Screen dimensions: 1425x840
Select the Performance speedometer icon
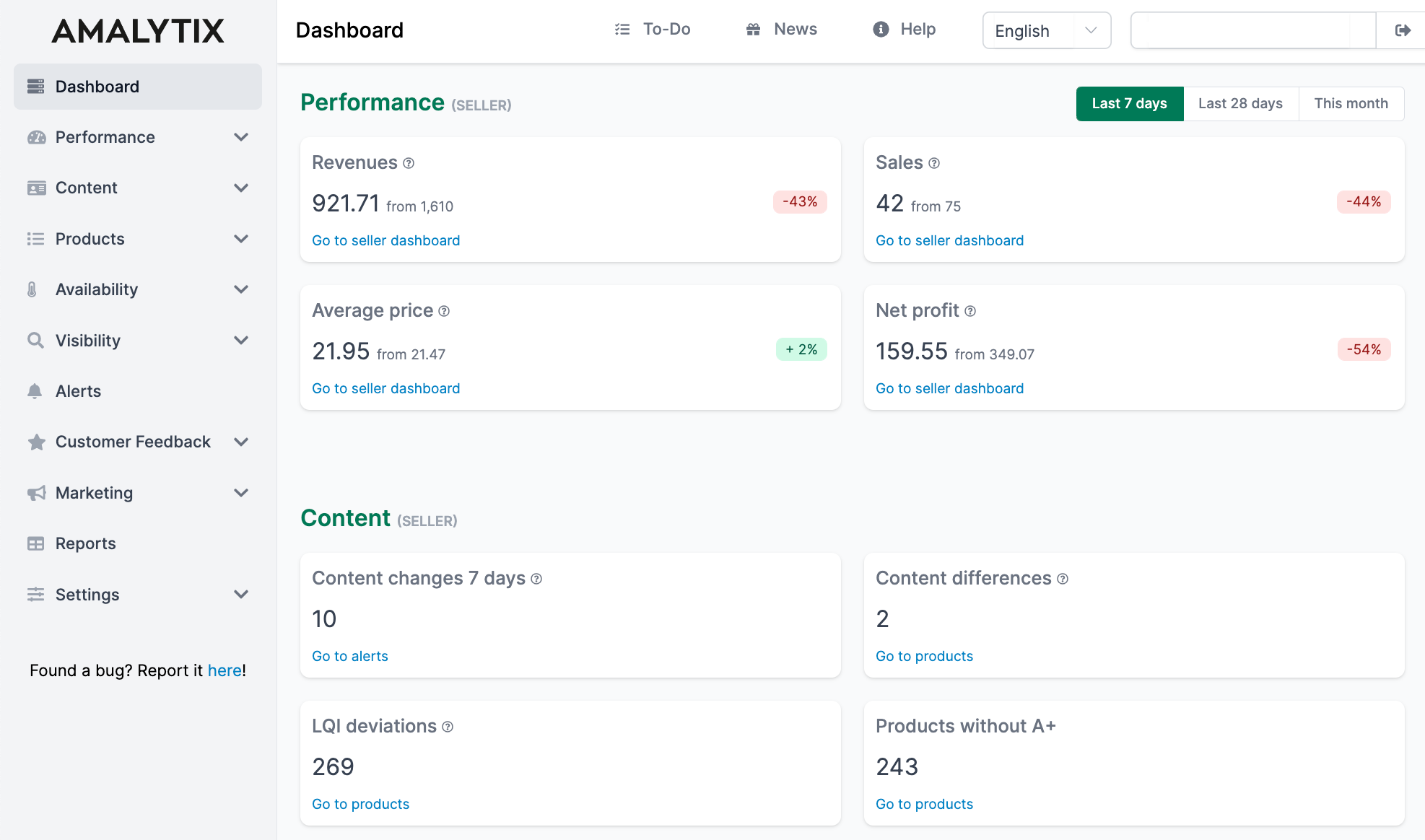36,137
